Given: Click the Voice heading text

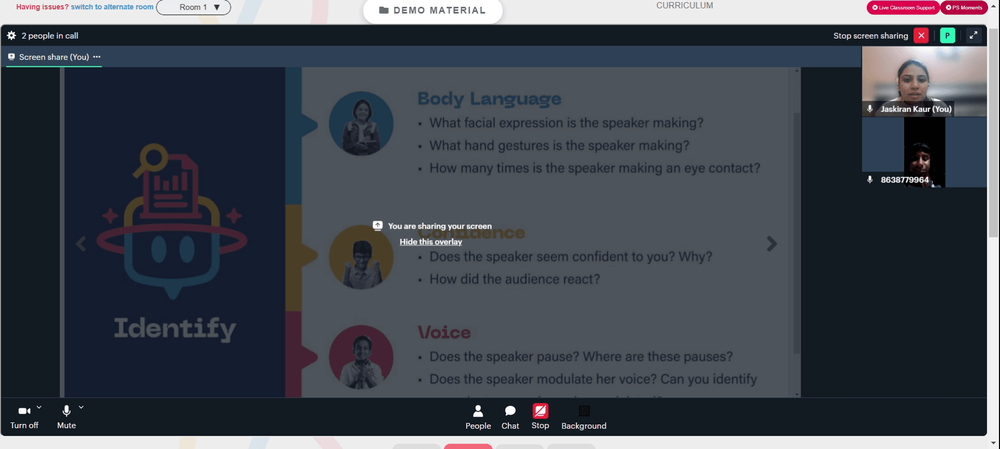Looking at the screenshot, I should click(444, 332).
